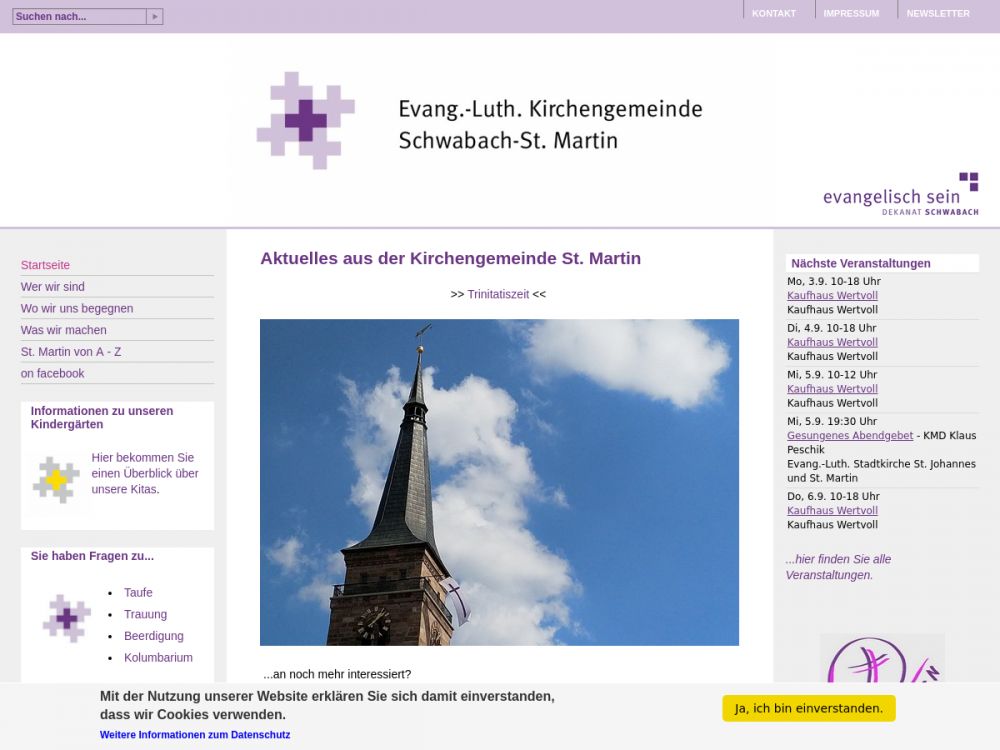The height and width of the screenshot is (750, 1000).
Task: Follow the Trinitatiszeit link
Action: (498, 294)
